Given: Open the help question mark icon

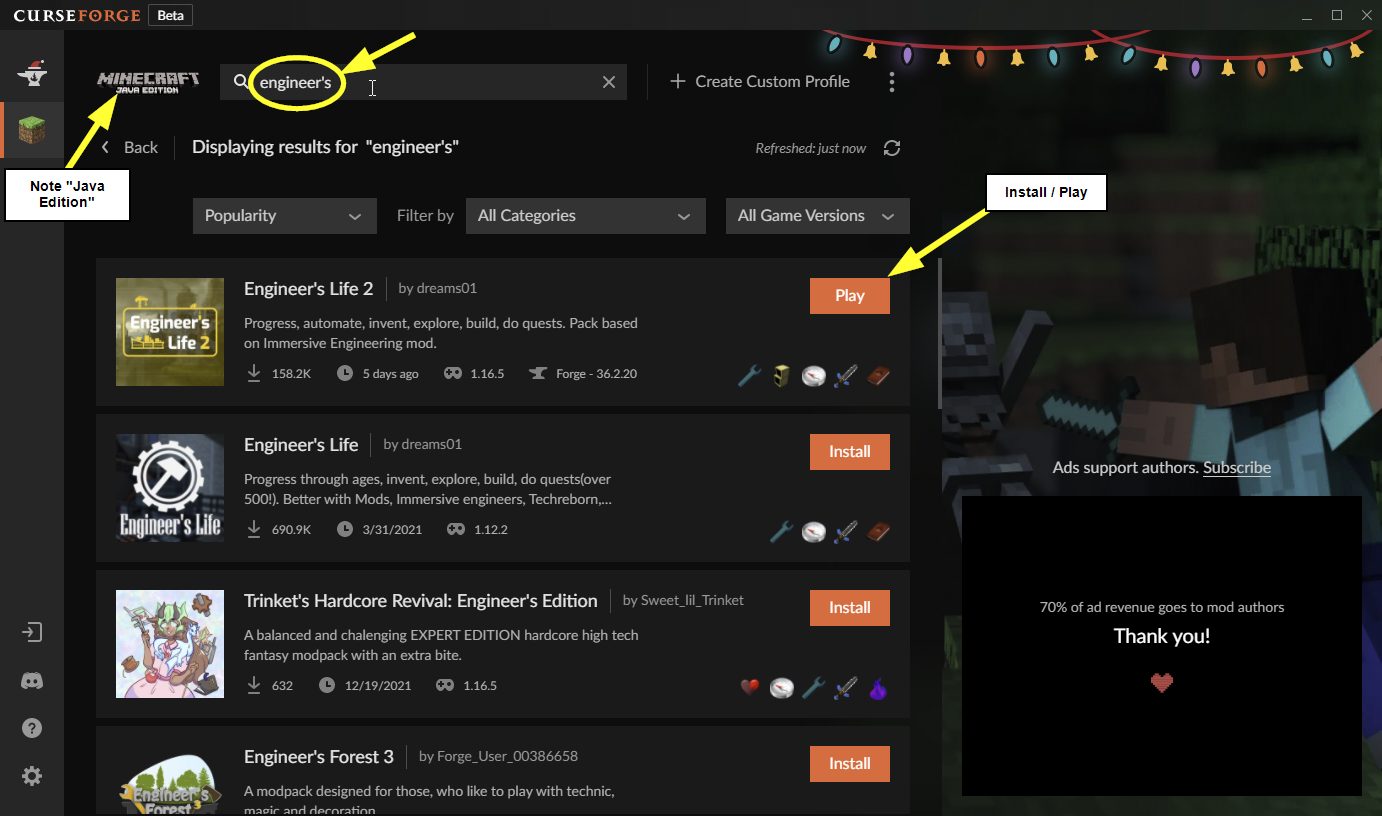Looking at the screenshot, I should 32,728.
